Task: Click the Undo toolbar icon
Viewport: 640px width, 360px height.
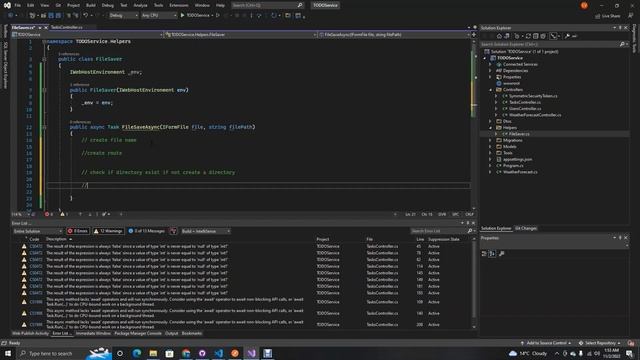Action: pyautogui.click(x=86, y=16)
